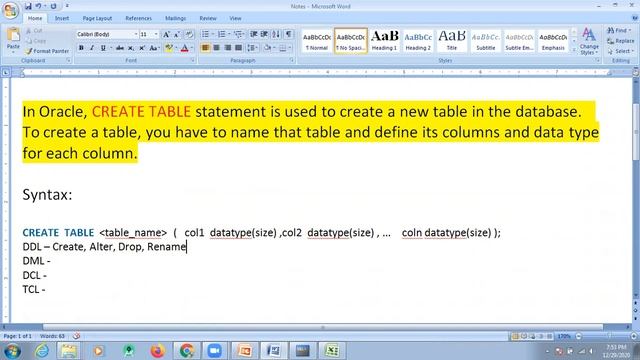Image resolution: width=640 pixels, height=360 pixels.
Task: Open Firefox from the taskbar
Action: tap(157, 351)
